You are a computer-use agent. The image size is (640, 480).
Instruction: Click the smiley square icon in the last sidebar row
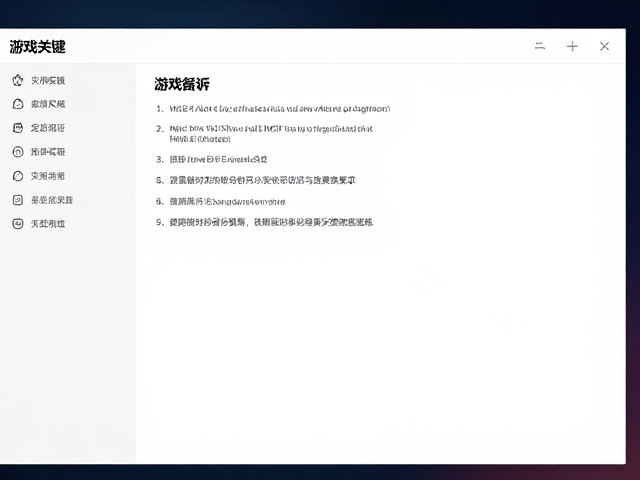tap(18, 224)
